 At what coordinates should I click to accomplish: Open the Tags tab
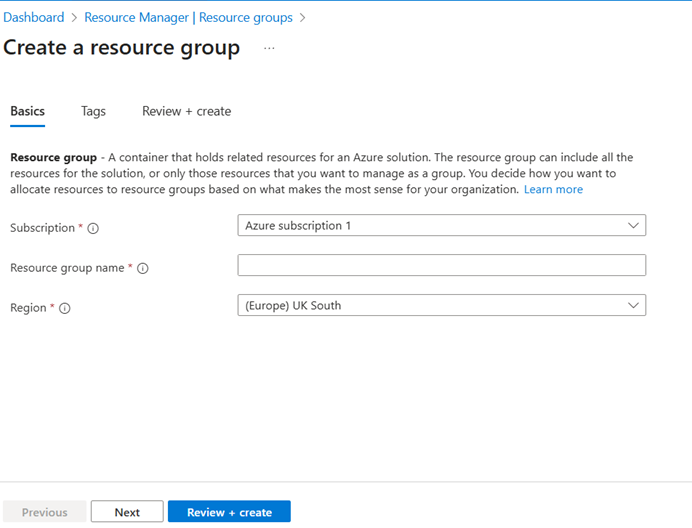pos(93,111)
